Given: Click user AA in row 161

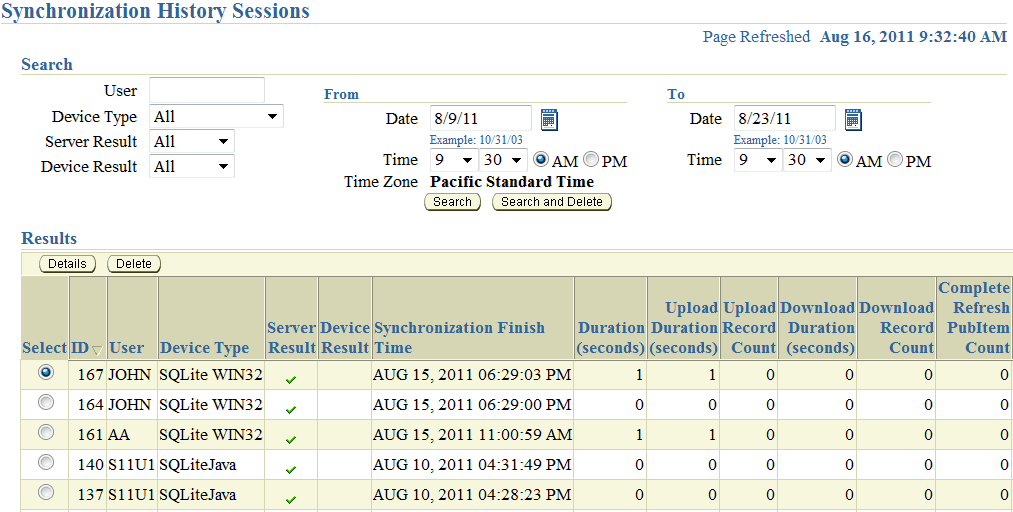Looking at the screenshot, I should [x=120, y=435].
